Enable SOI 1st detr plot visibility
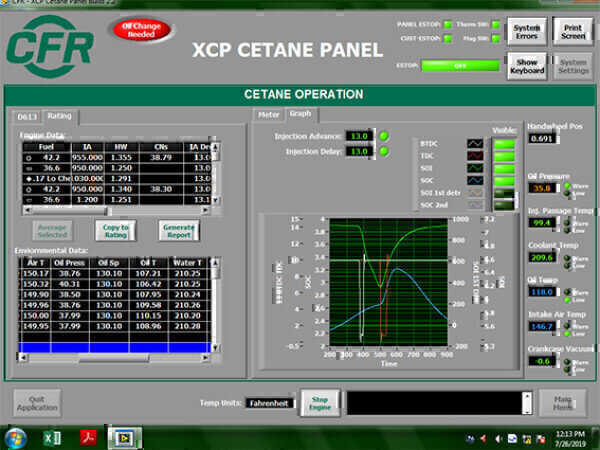The height and width of the screenshot is (450, 600). click(504, 193)
